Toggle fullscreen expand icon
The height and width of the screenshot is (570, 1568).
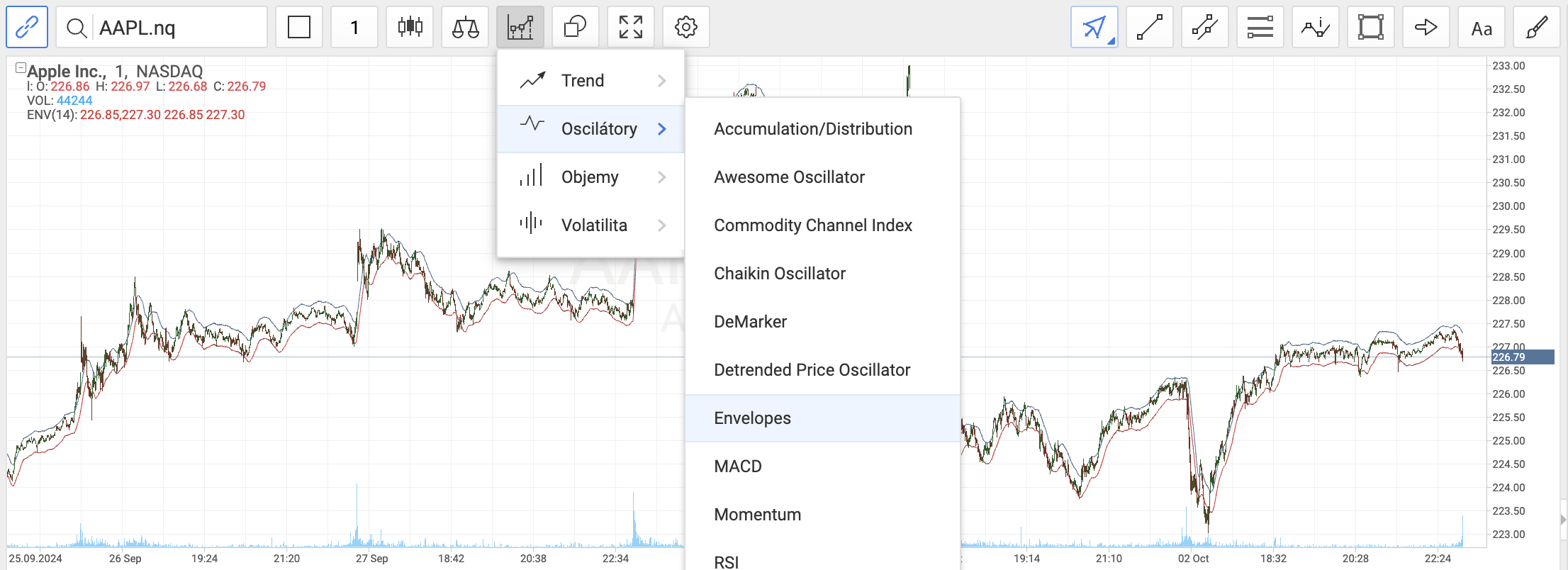point(631,28)
